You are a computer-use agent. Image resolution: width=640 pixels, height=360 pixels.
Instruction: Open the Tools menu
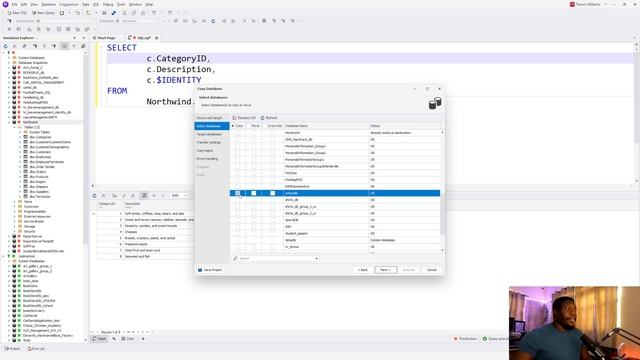tap(121, 4)
